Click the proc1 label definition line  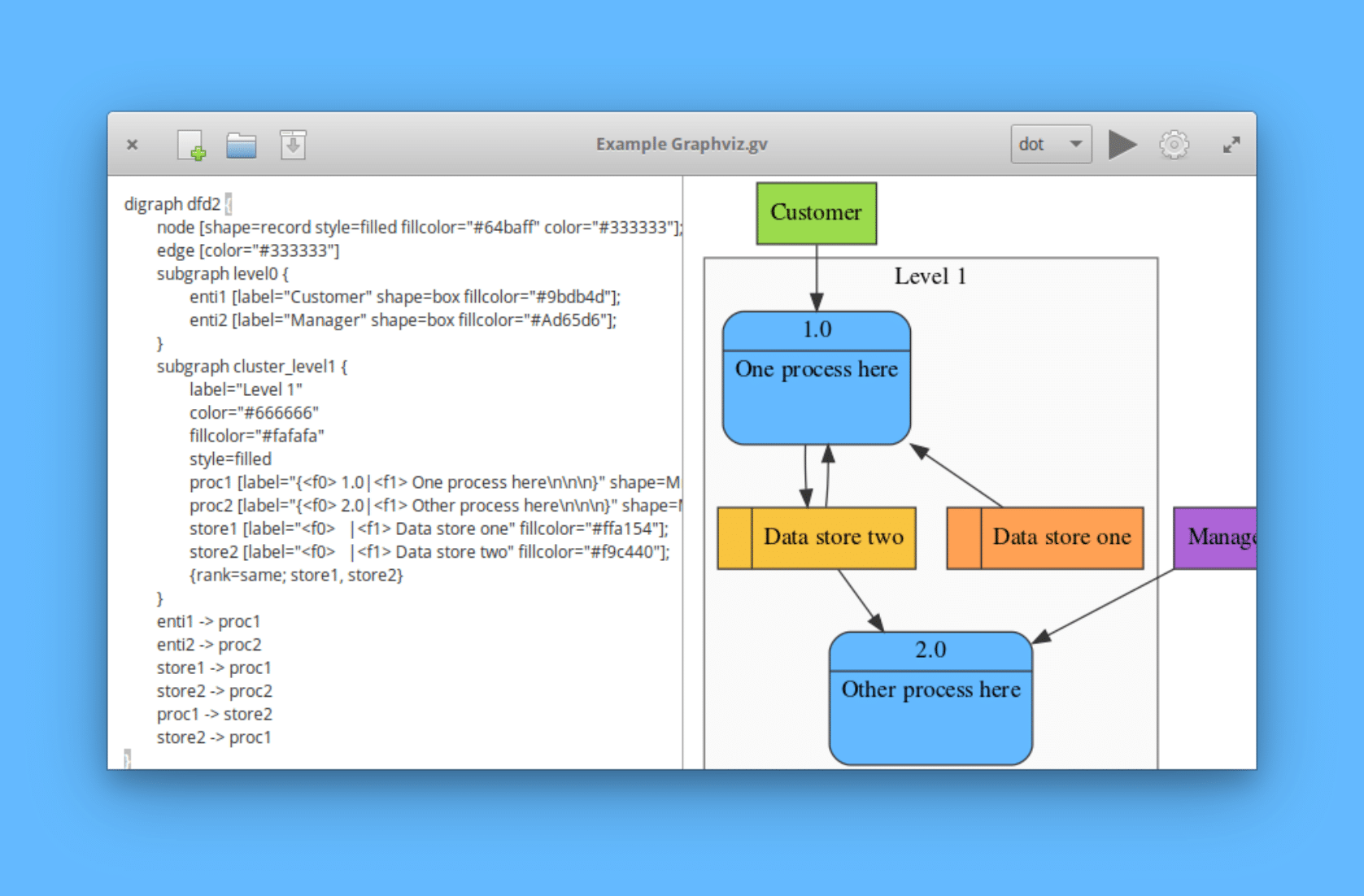click(435, 482)
